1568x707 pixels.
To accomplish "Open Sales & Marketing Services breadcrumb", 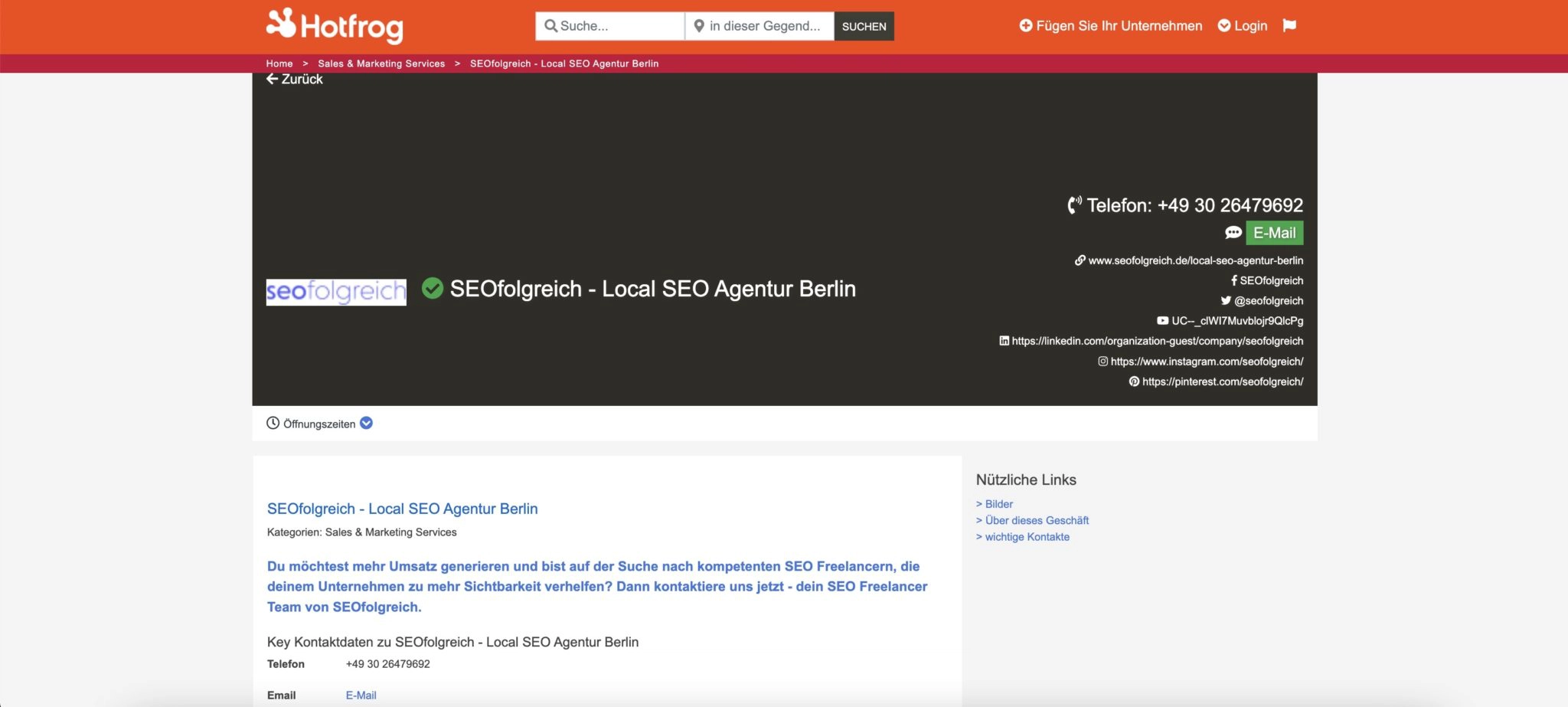I will click(381, 64).
